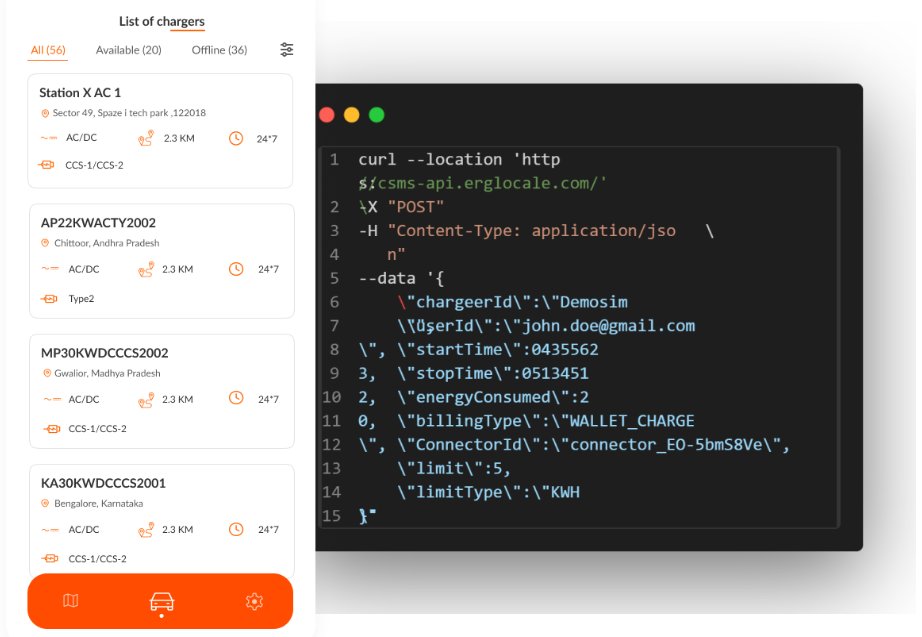Switch to the Offline (36) tab
The height and width of the screenshot is (637, 922).
pos(219,49)
